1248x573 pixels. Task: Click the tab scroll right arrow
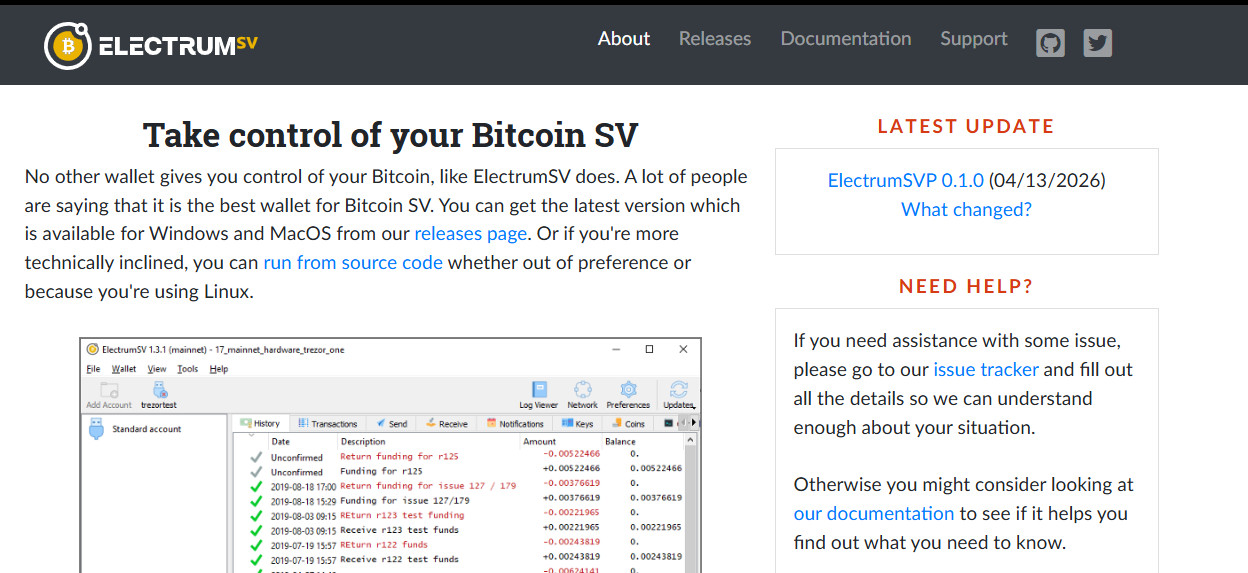click(693, 424)
